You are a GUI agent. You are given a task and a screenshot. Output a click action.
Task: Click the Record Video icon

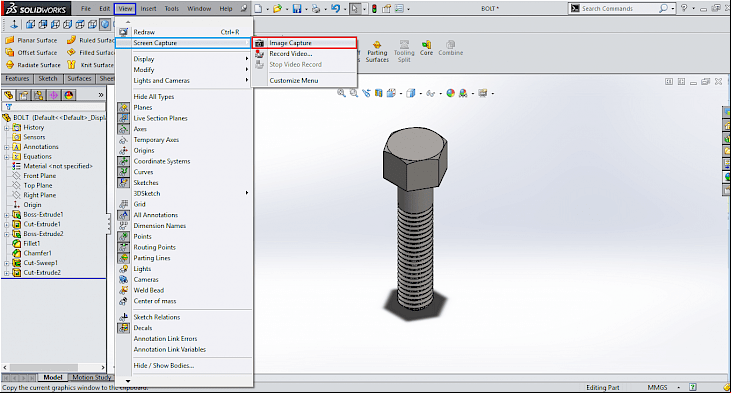(260, 54)
